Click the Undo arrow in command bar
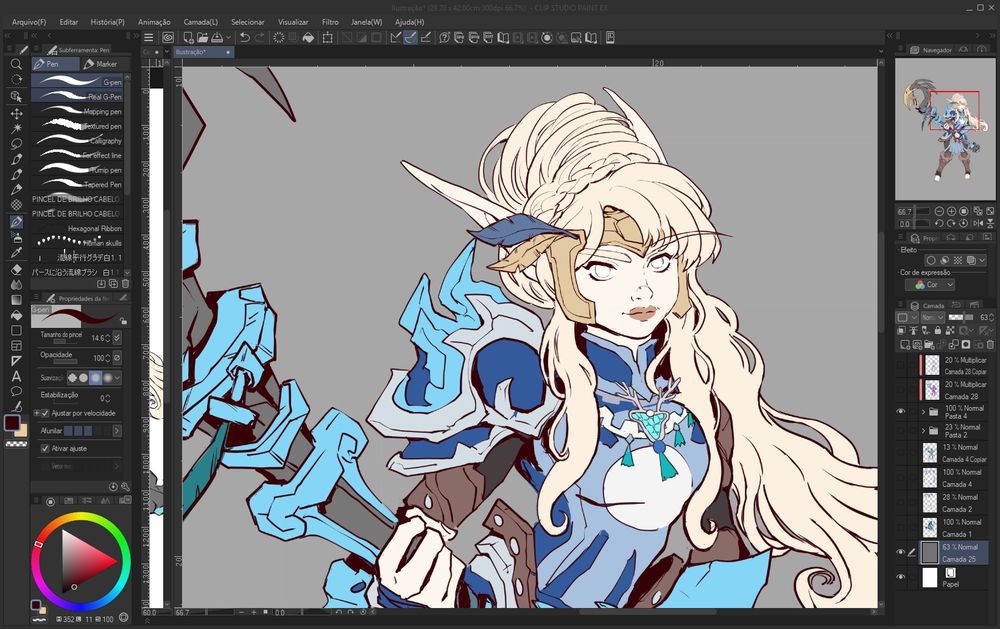1000x629 pixels. click(244, 38)
